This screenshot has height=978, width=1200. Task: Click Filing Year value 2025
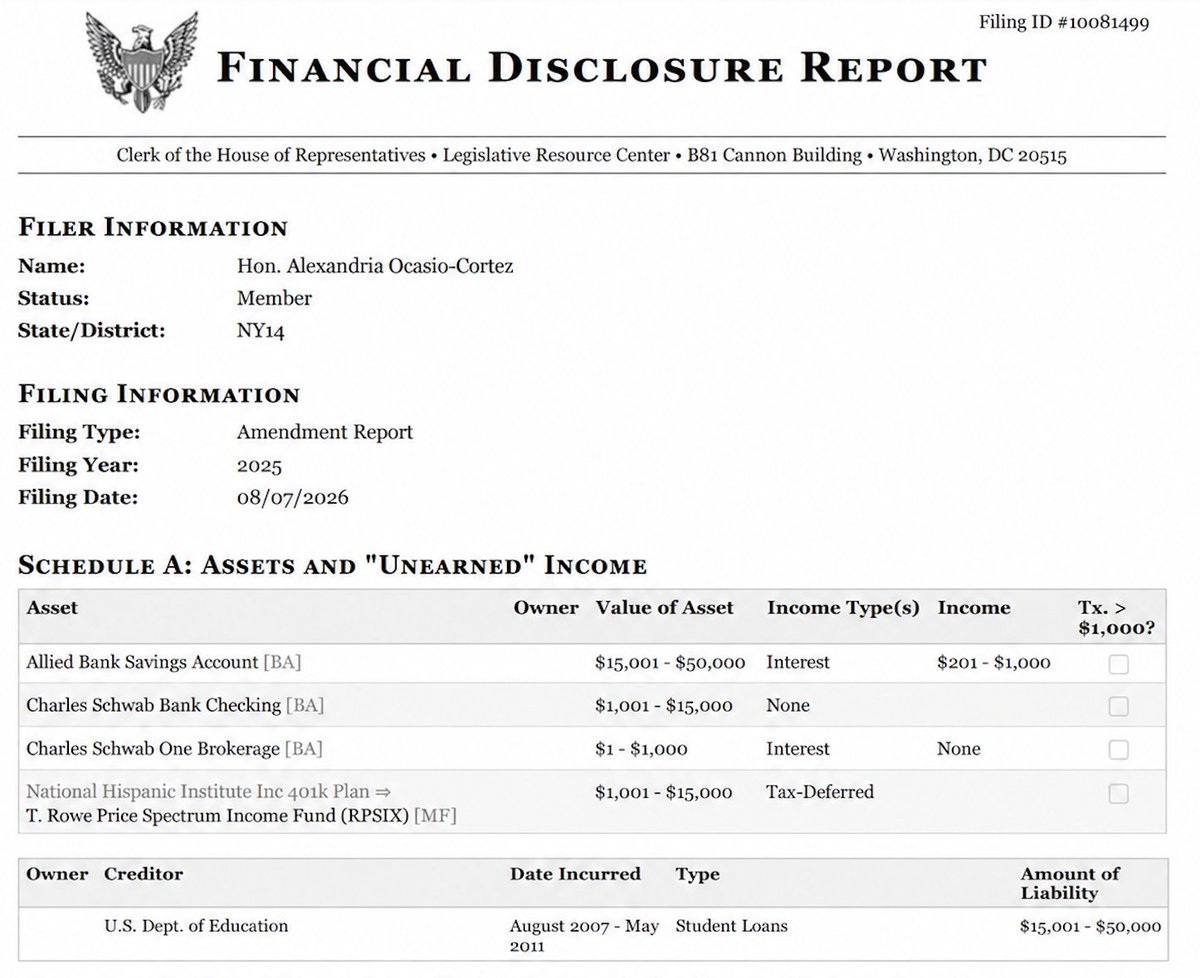point(259,465)
